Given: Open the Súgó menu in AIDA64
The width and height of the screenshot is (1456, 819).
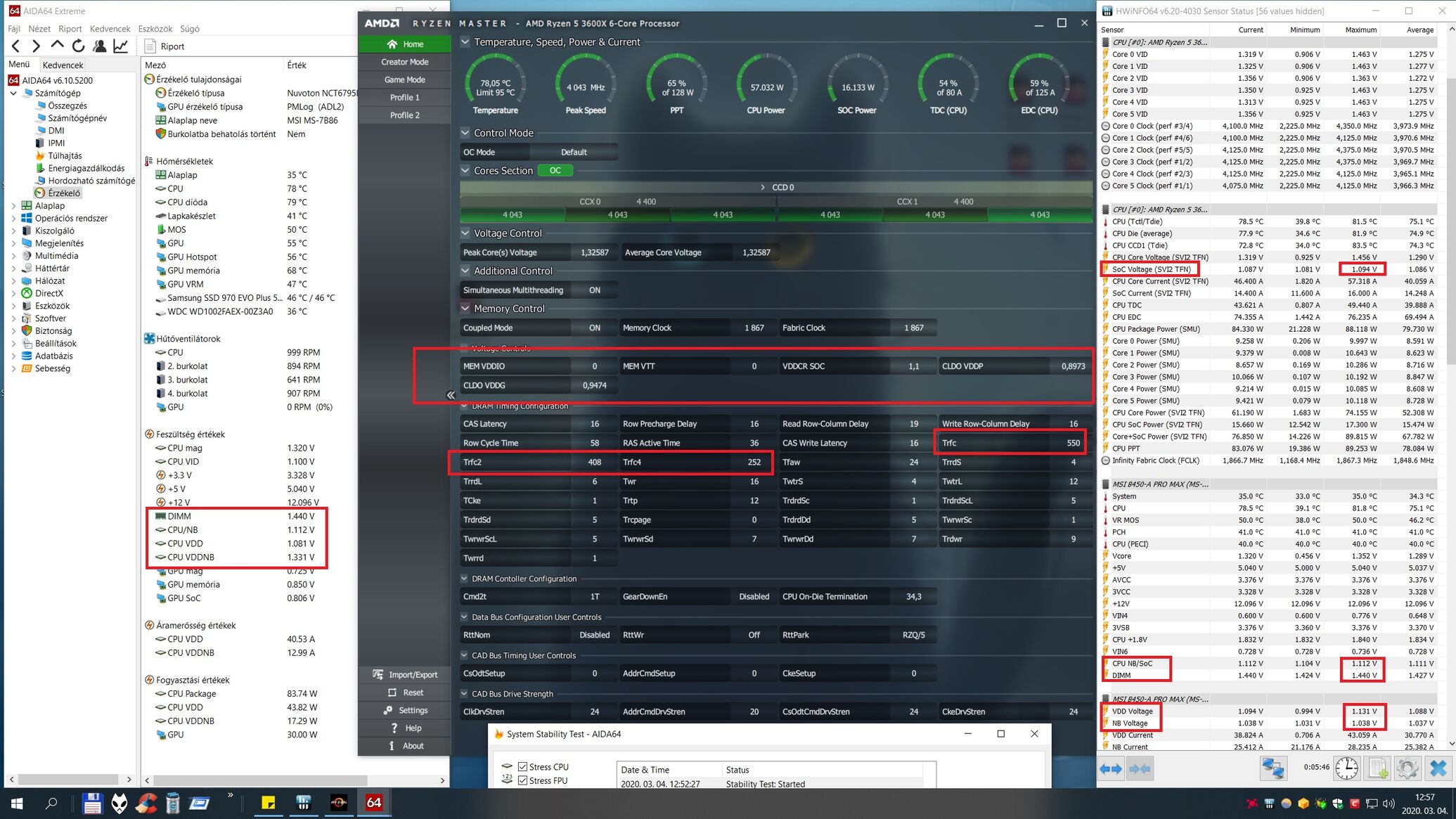Looking at the screenshot, I should coord(190,29).
